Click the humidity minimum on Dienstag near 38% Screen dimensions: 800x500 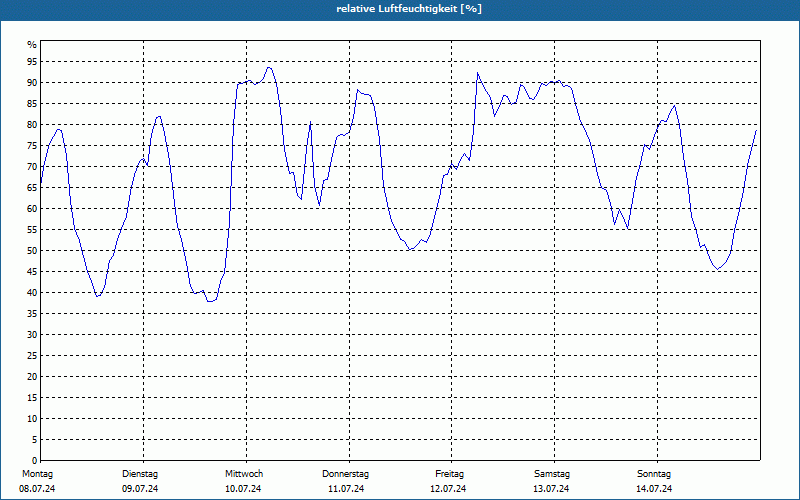pos(210,301)
